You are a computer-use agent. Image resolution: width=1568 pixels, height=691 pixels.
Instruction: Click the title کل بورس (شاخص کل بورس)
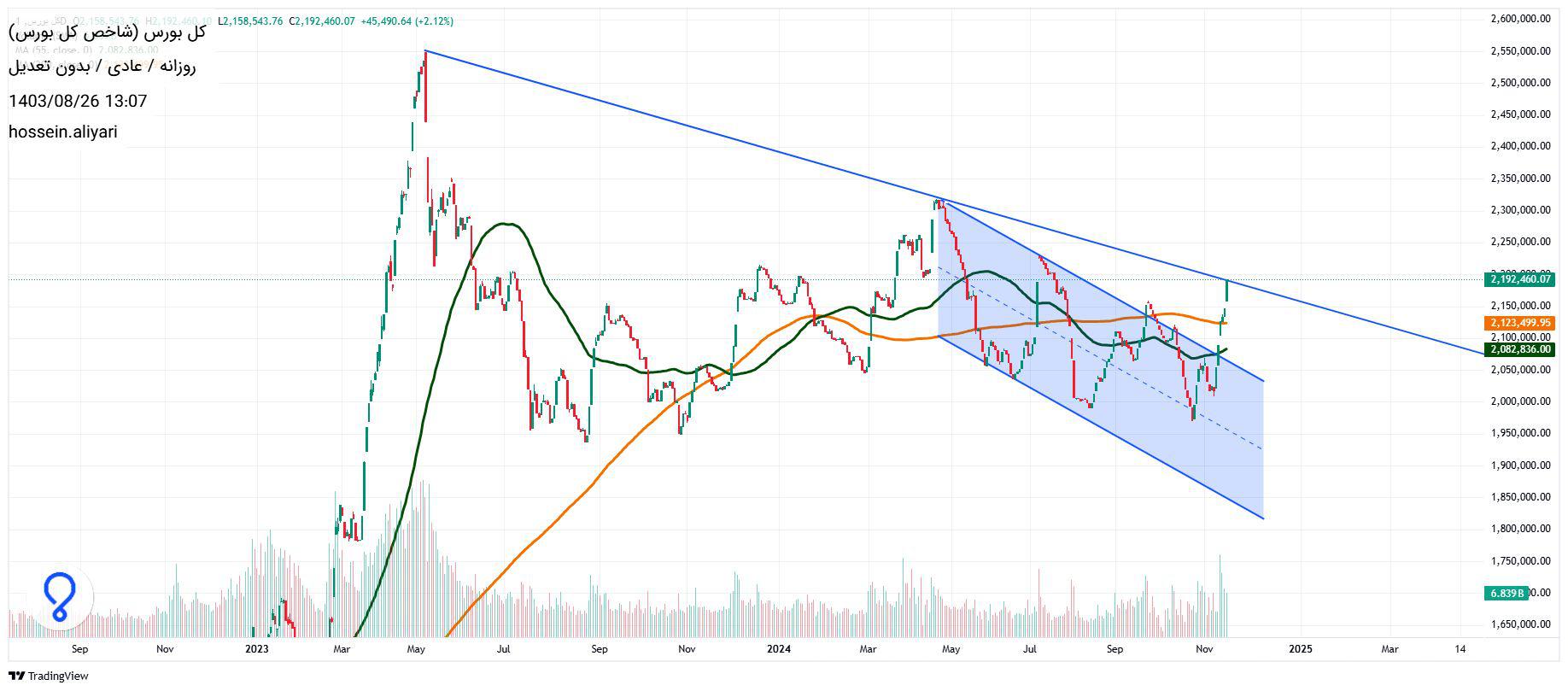(x=107, y=34)
